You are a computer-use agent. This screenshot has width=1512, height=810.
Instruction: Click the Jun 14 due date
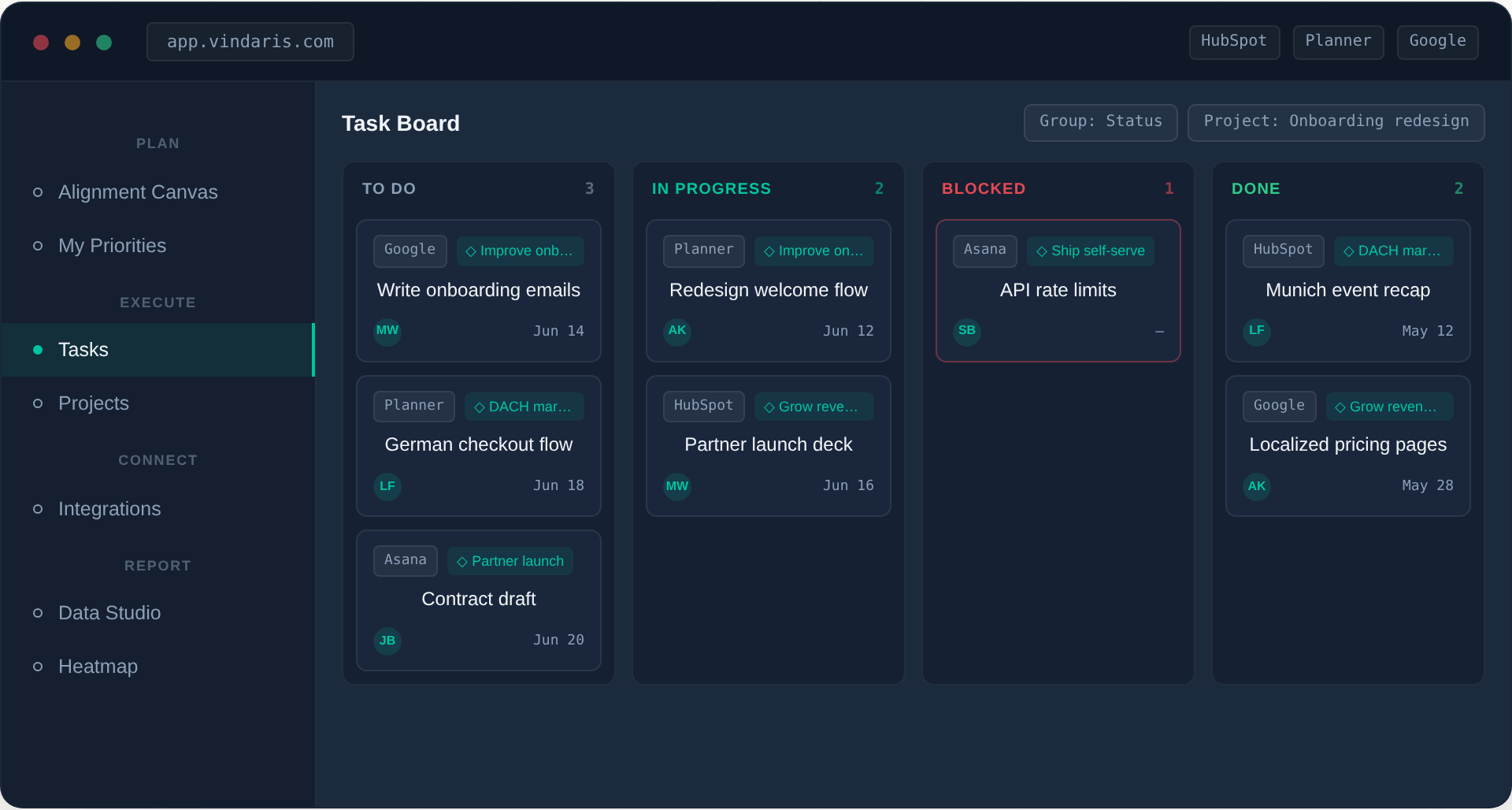point(558,332)
